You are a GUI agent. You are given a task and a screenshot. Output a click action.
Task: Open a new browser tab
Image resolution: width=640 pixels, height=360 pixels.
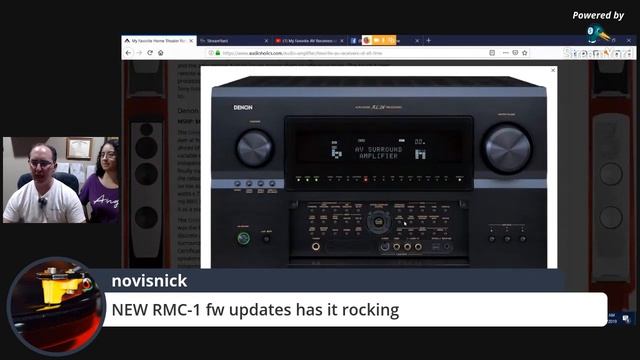point(429,40)
